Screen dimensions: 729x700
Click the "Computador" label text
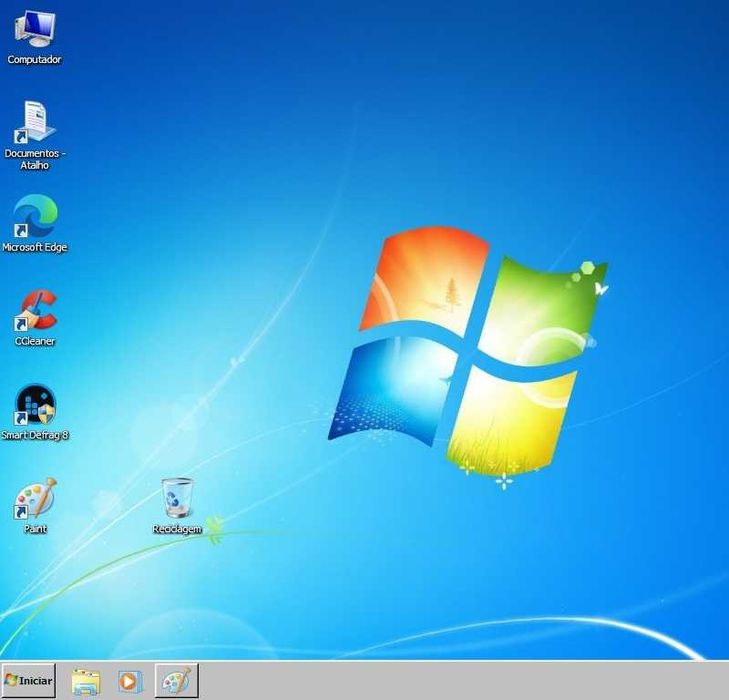tap(34, 59)
